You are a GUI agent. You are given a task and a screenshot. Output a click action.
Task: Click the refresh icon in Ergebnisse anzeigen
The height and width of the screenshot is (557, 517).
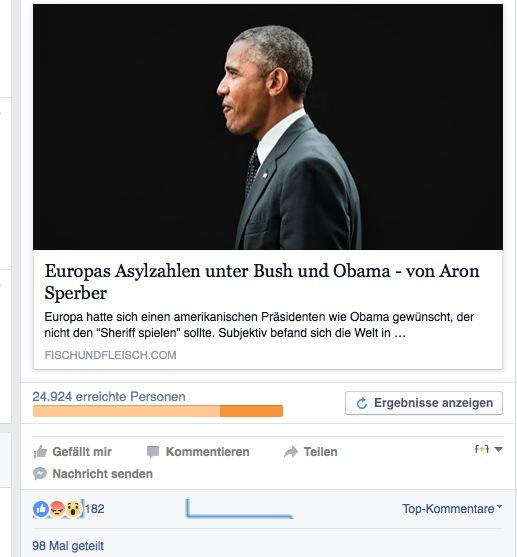tap(362, 403)
